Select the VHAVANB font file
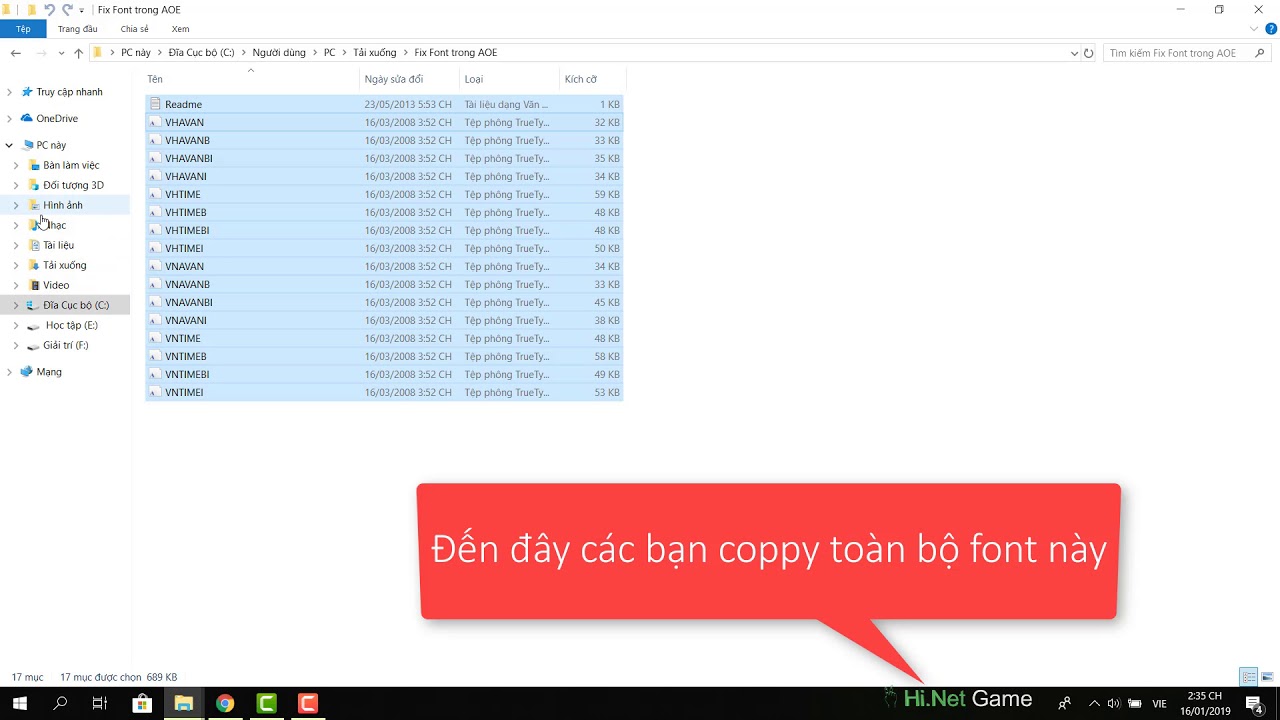Viewport: 1280px width, 720px height. (384, 140)
